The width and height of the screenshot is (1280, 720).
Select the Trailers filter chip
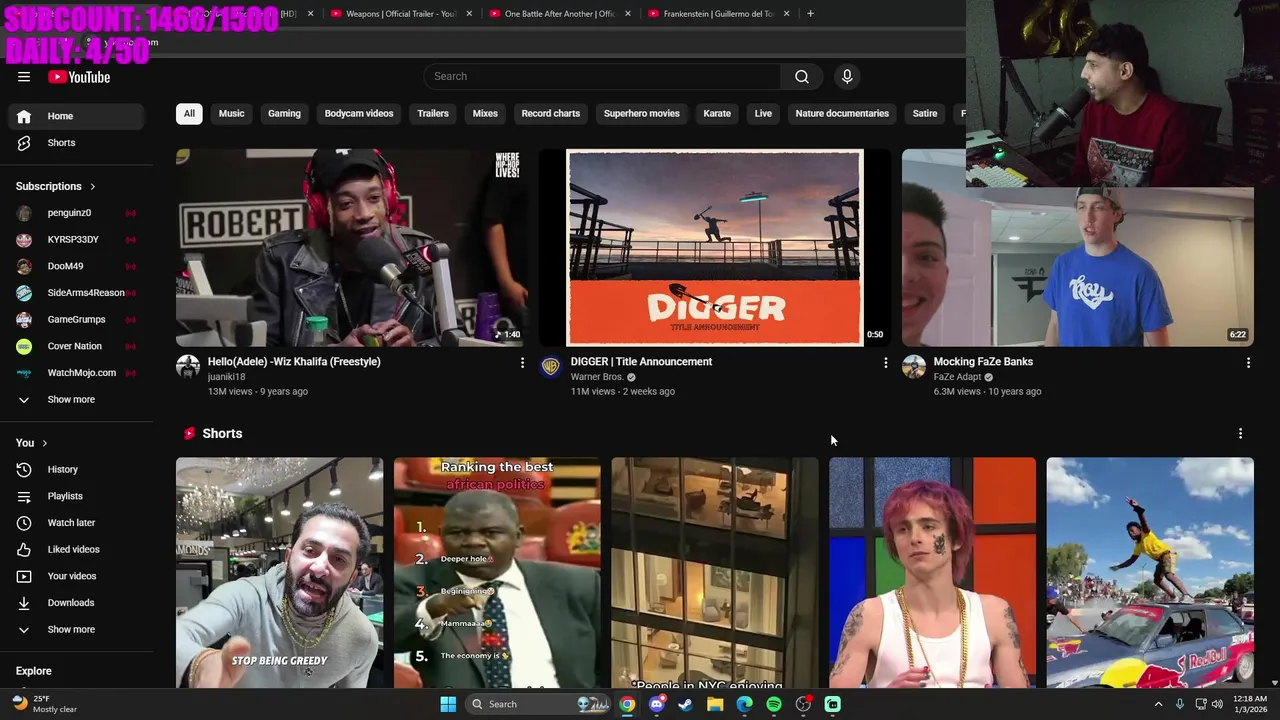point(433,114)
